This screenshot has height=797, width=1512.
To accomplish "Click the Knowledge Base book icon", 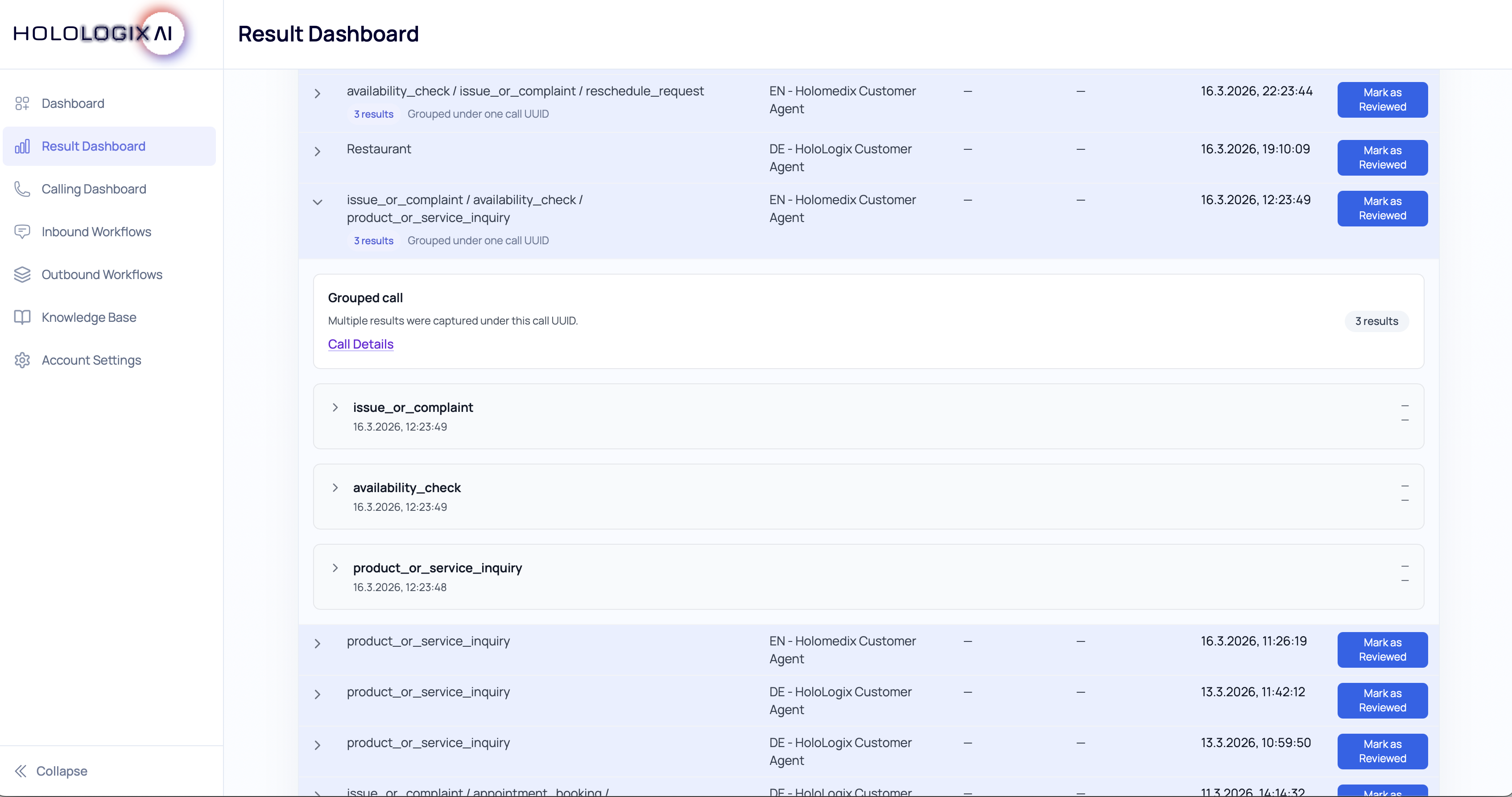I will coord(22,317).
